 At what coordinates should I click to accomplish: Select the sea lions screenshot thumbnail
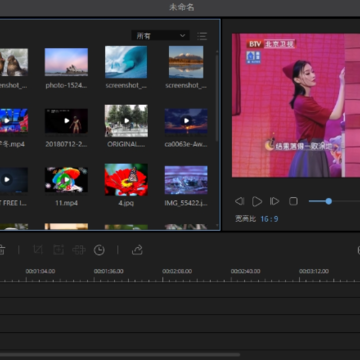[x=14, y=62]
